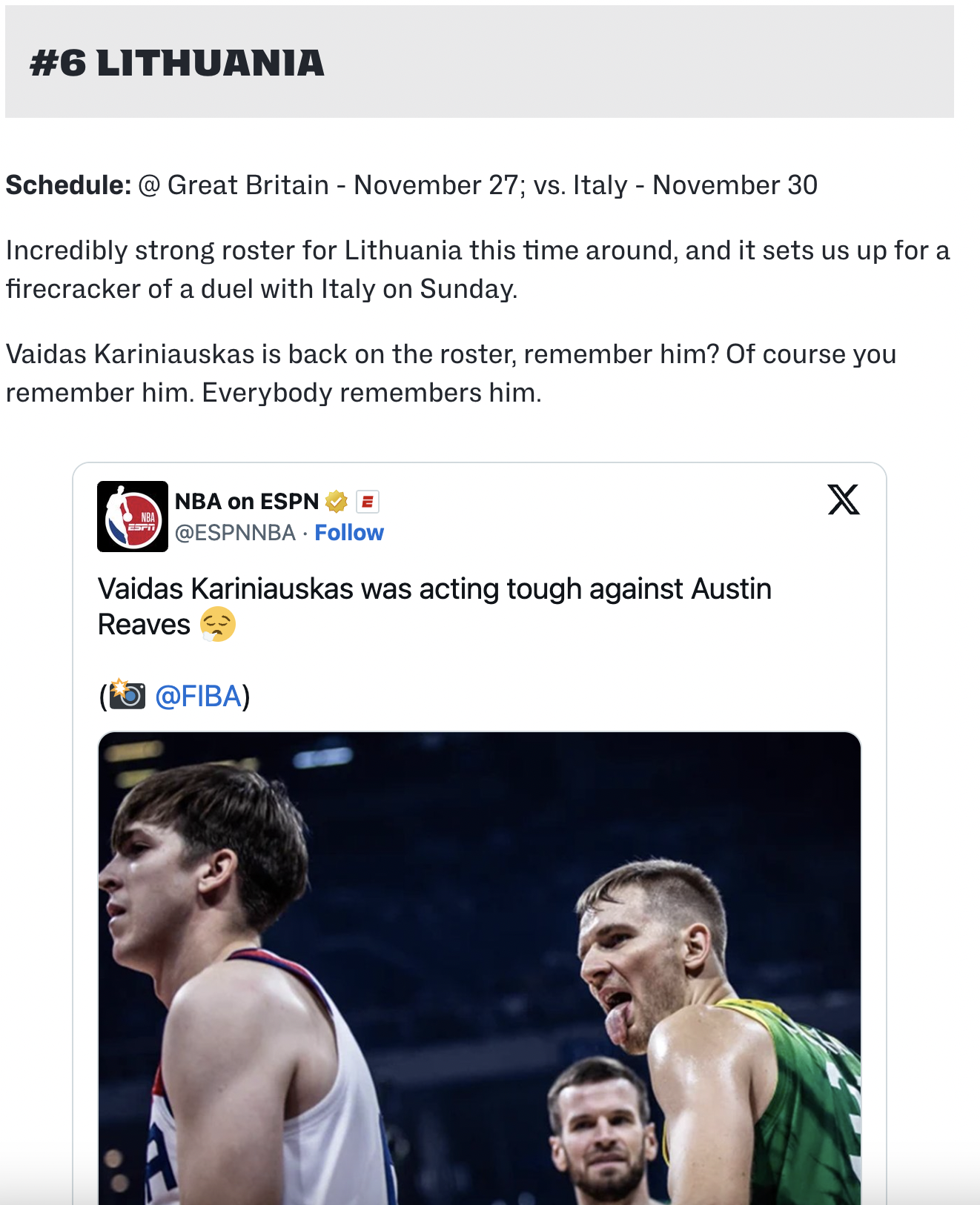Click the camera flash emoji

tap(128, 695)
